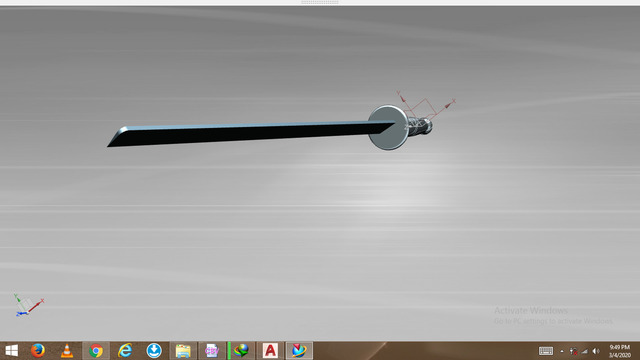Open File Explorer from the taskbar
This screenshot has width=640, height=360.
(183, 351)
